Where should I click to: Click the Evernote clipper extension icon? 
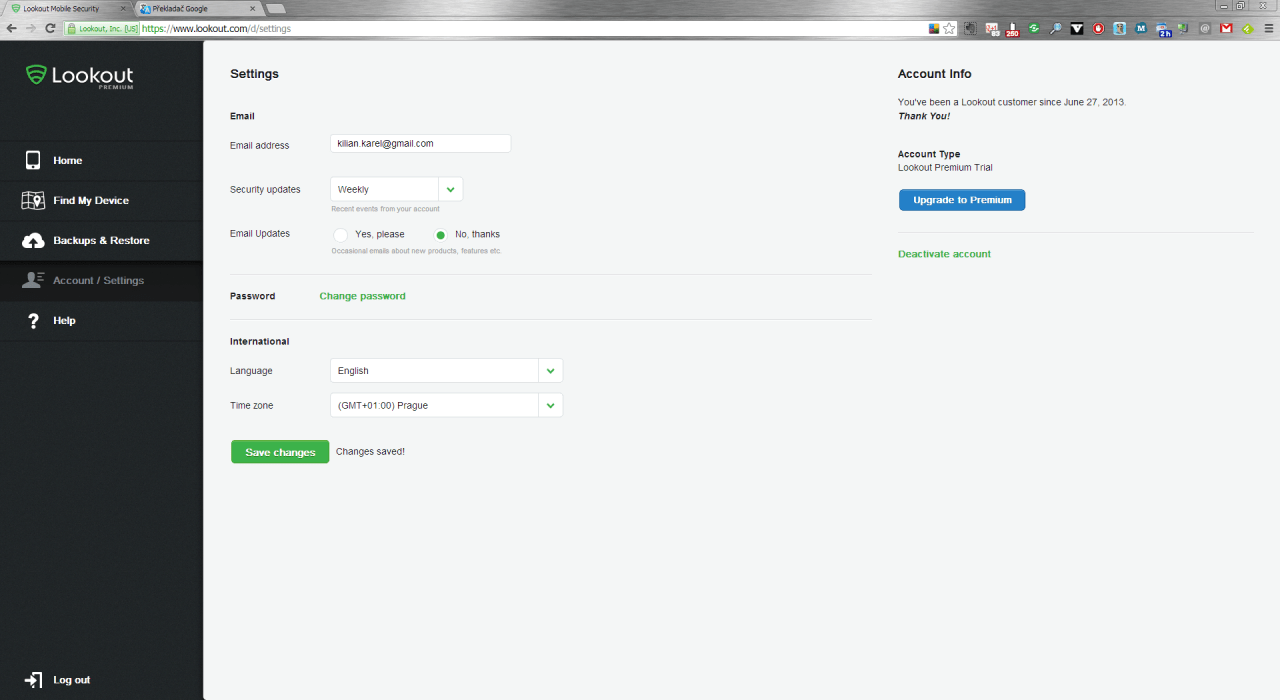pos(971,29)
